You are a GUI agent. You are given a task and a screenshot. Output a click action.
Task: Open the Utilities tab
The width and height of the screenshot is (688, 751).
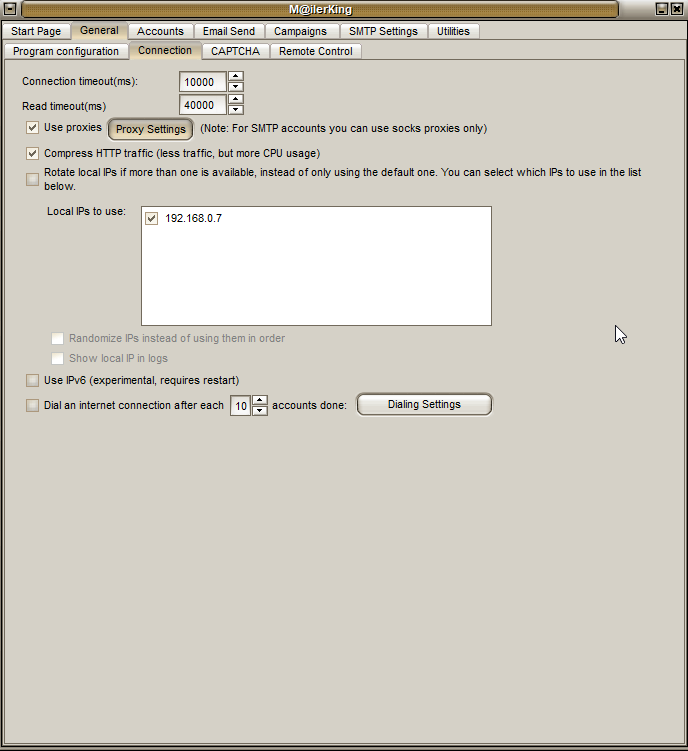453,31
